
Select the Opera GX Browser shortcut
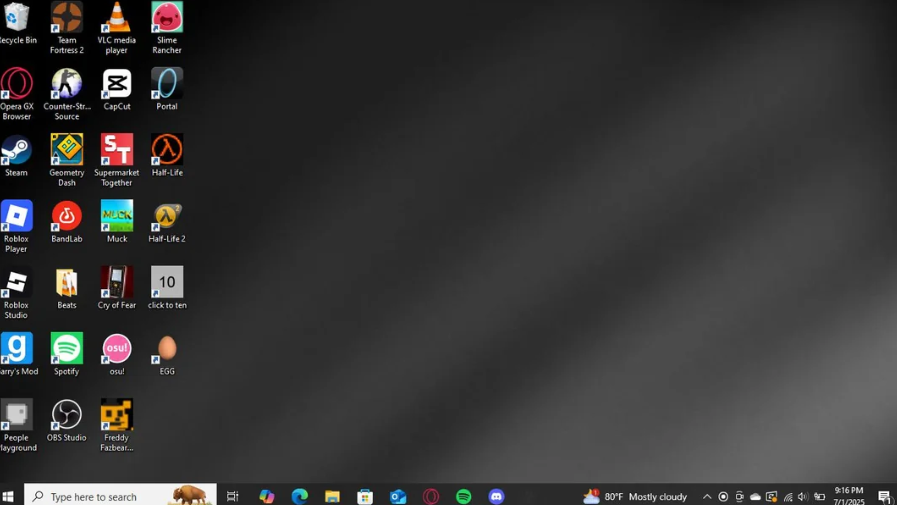click(17, 94)
